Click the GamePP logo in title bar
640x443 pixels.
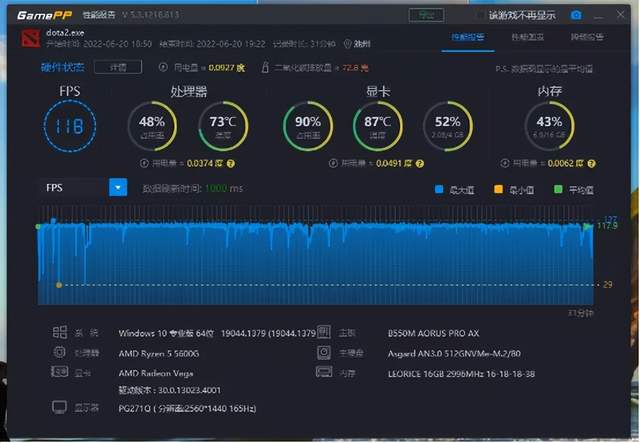click(44, 15)
